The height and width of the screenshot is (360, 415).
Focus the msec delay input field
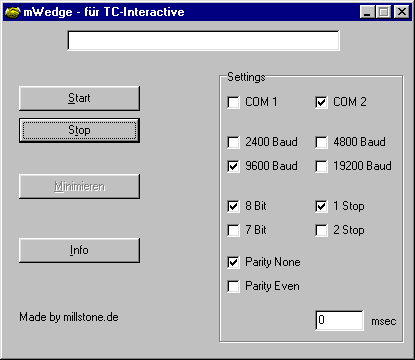[x=339, y=320]
